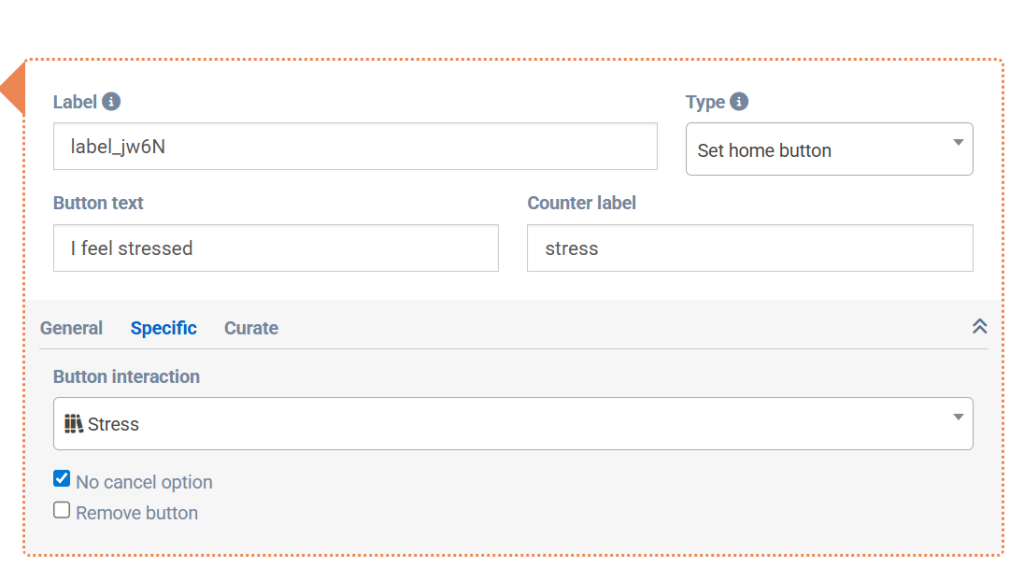This screenshot has height=567, width=1024.
Task: Click the Label text field
Action: pyautogui.click(x=355, y=147)
